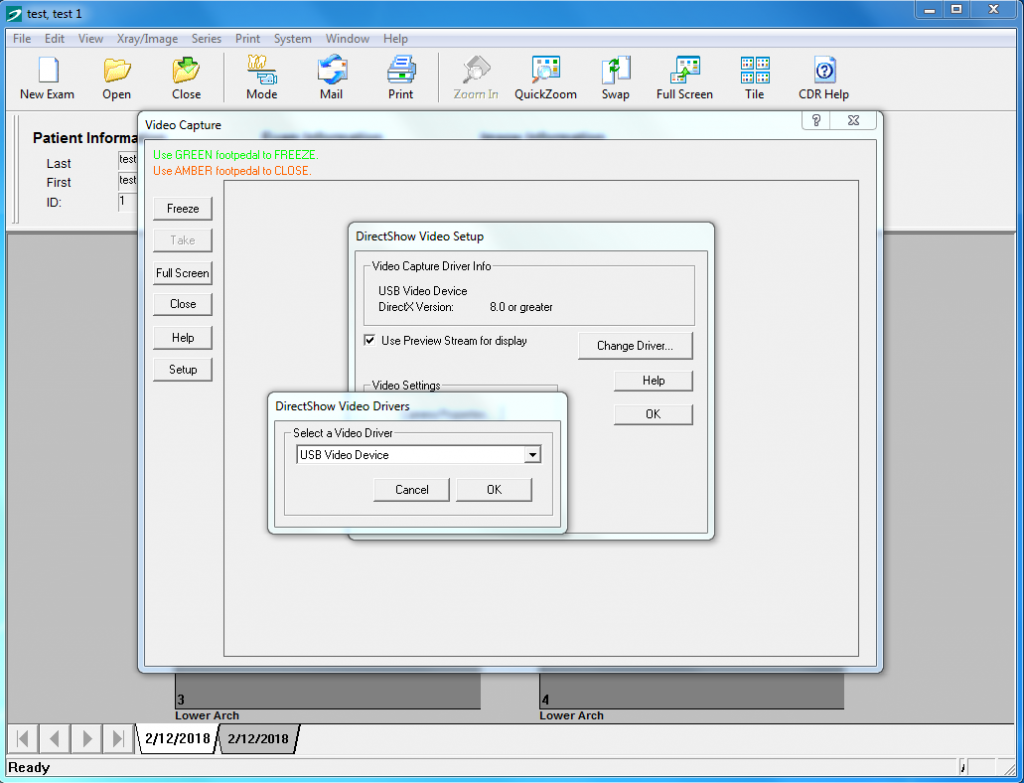Screen dimensions: 1024x783
Task: Expand the help question mark on Video Capture
Action: pos(815,120)
